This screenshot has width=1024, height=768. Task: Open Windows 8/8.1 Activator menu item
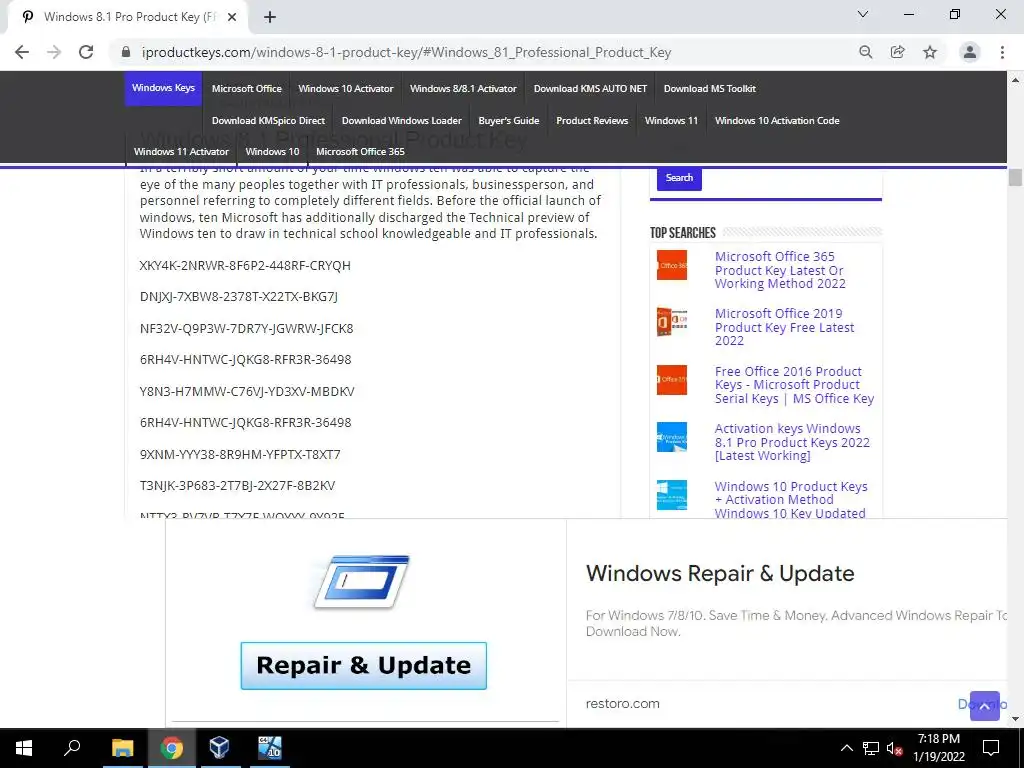[463, 88]
